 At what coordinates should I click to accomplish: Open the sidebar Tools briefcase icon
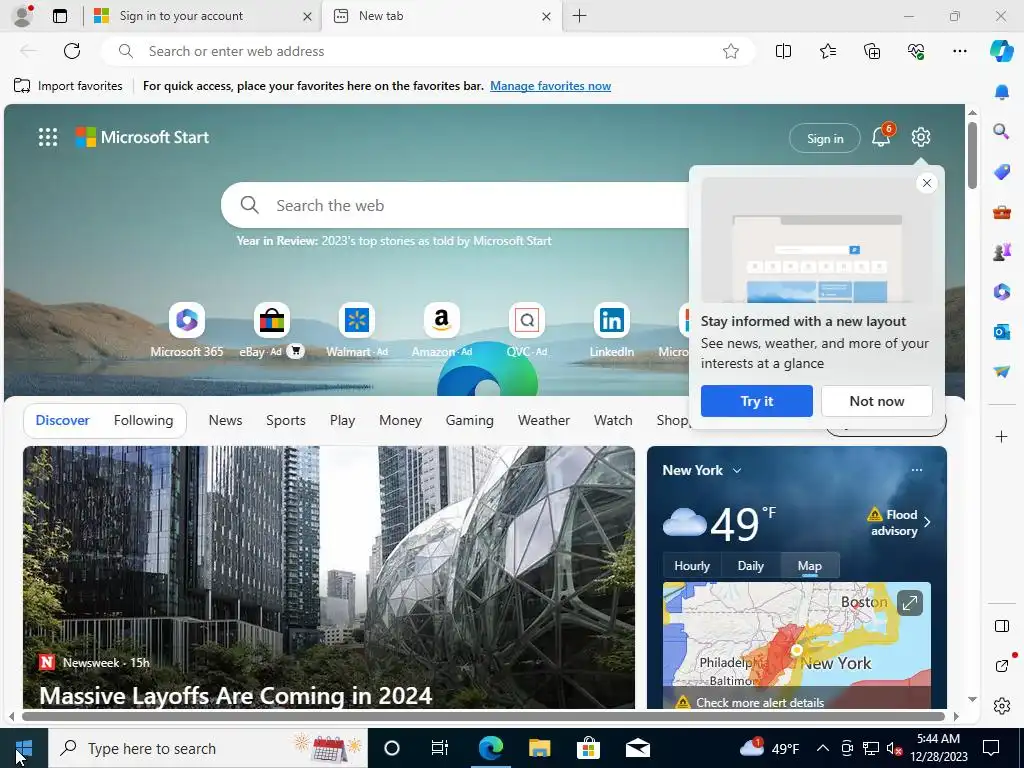[1001, 212]
